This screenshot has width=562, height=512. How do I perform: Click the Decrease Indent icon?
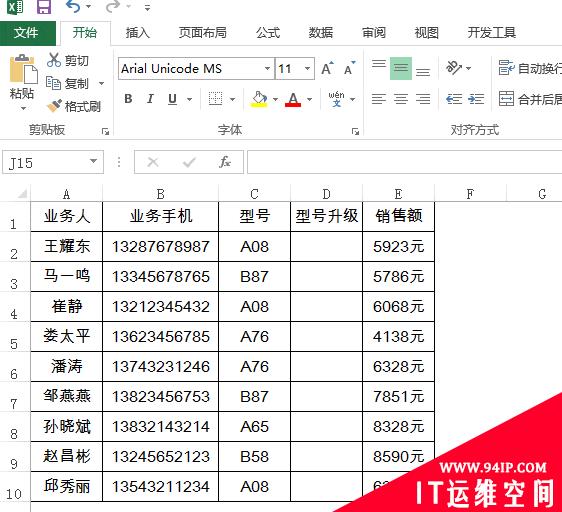pos(454,99)
